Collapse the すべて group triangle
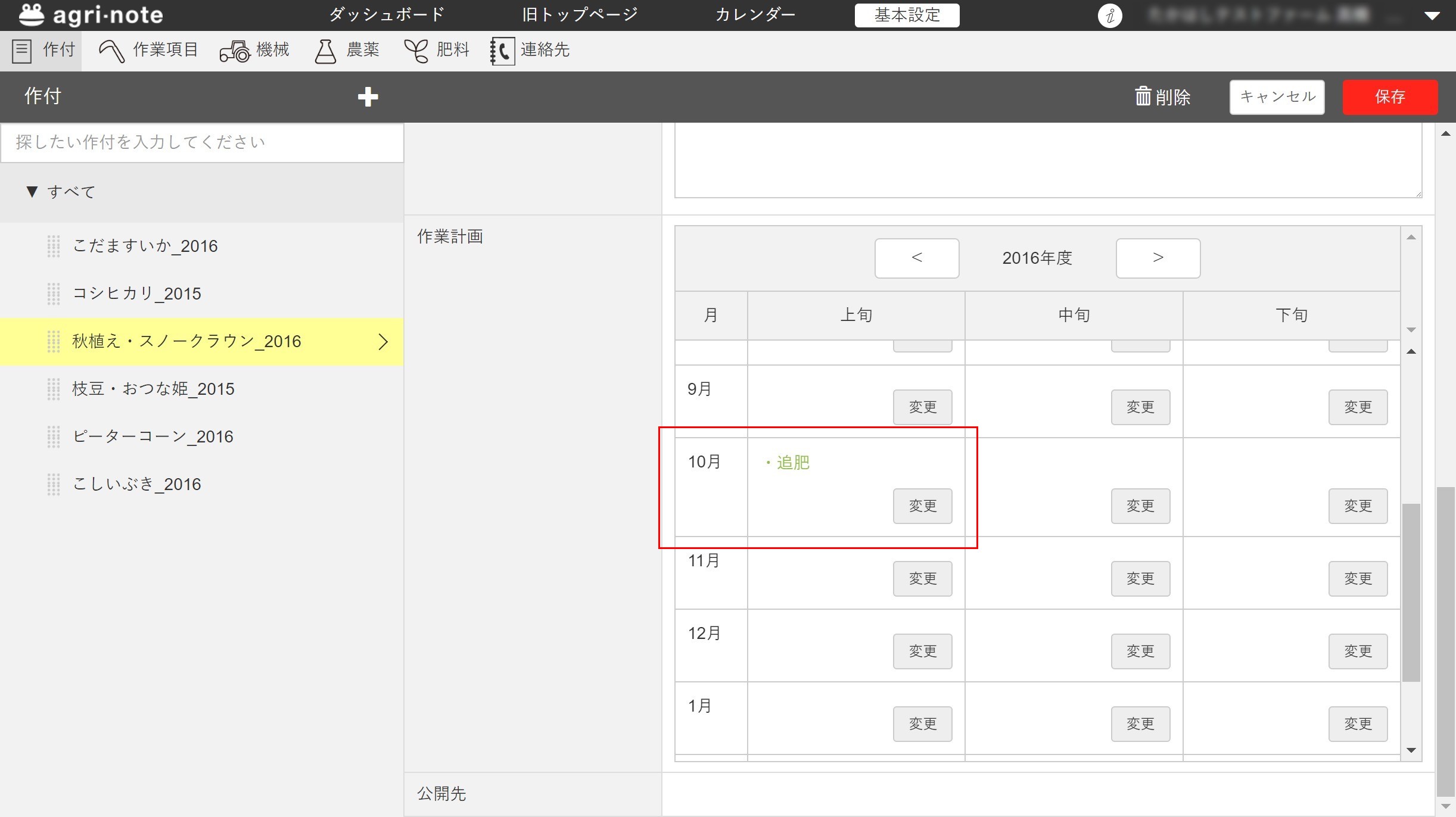Image resolution: width=1456 pixels, height=817 pixels. coord(32,192)
